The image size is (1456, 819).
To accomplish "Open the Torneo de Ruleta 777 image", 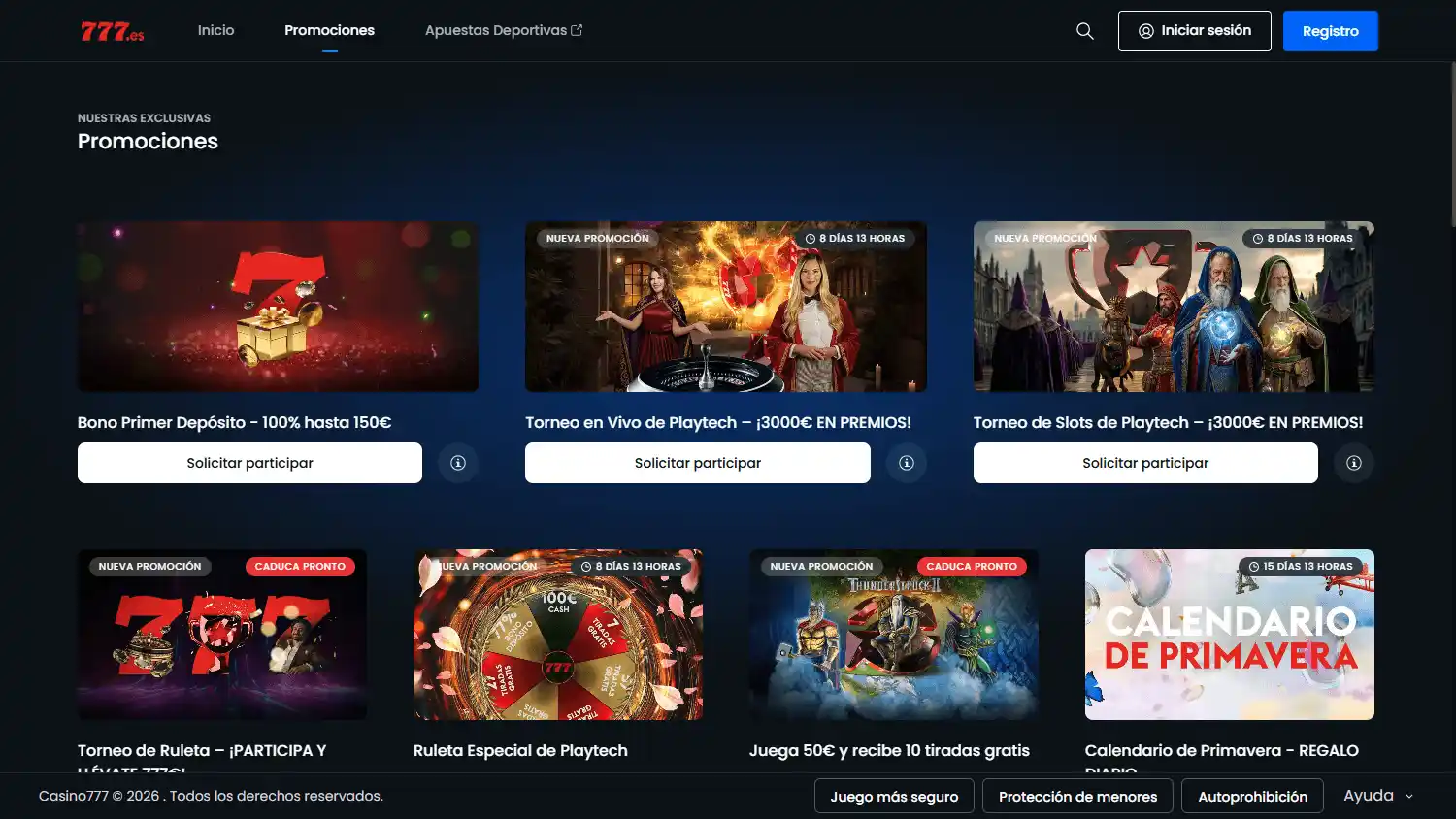I will 222,635.
